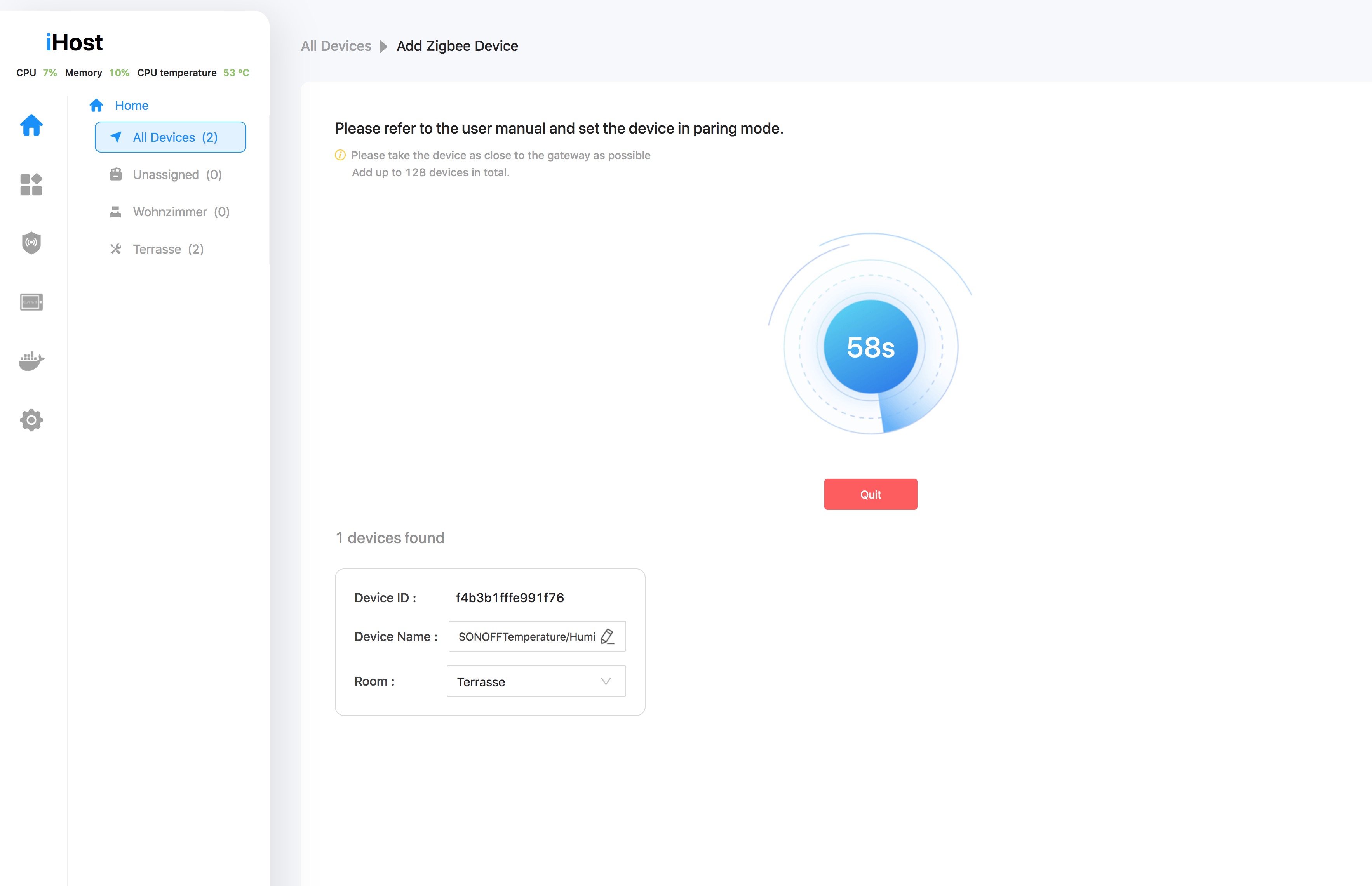Open the settings gear icon
Viewport: 1372px width, 886px height.
tap(31, 420)
